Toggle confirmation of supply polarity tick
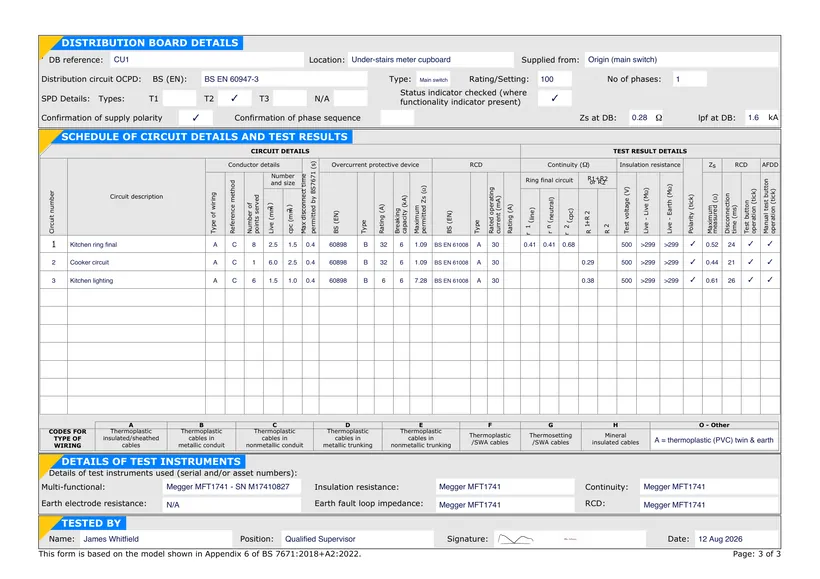The height and width of the screenshot is (579, 820). (x=196, y=118)
